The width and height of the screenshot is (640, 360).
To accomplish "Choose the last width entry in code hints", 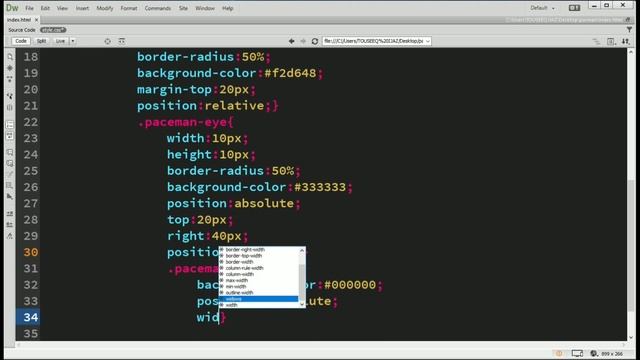I will [259, 305].
